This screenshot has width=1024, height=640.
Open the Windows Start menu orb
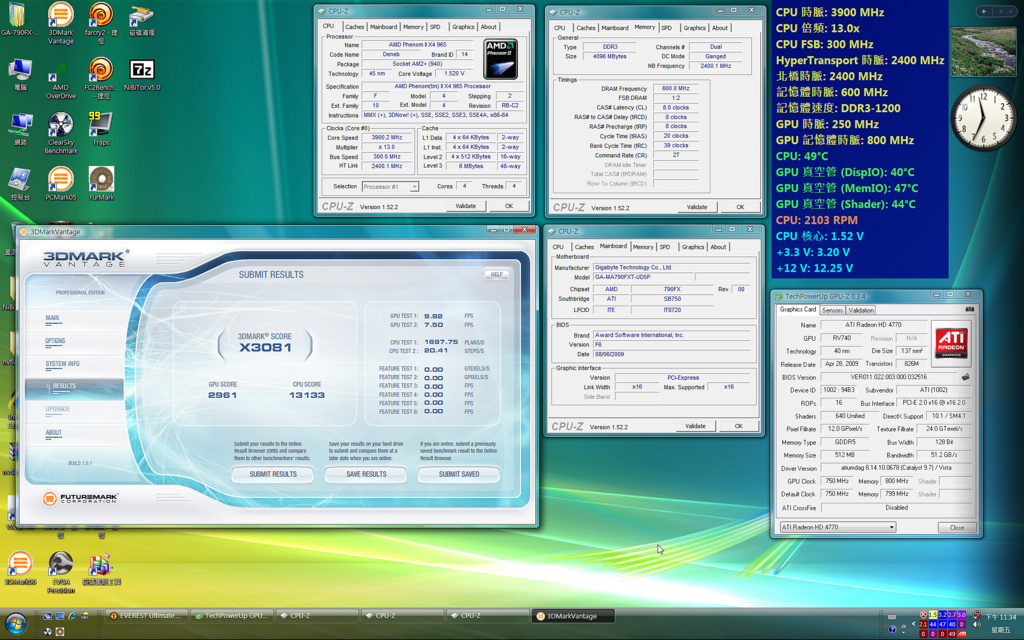tap(16, 624)
